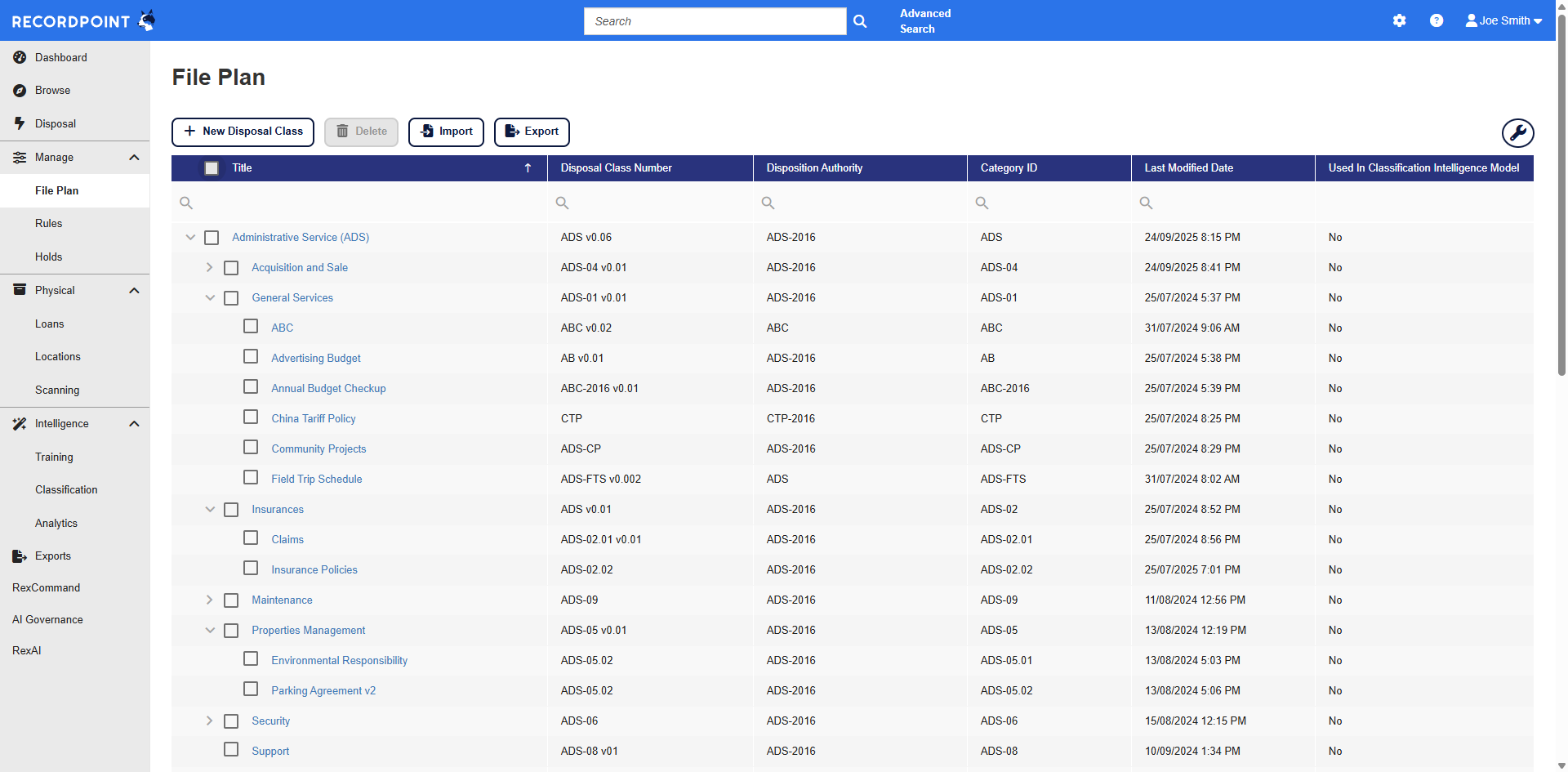
Task: Collapse the General Services tree node
Action: coord(209,298)
